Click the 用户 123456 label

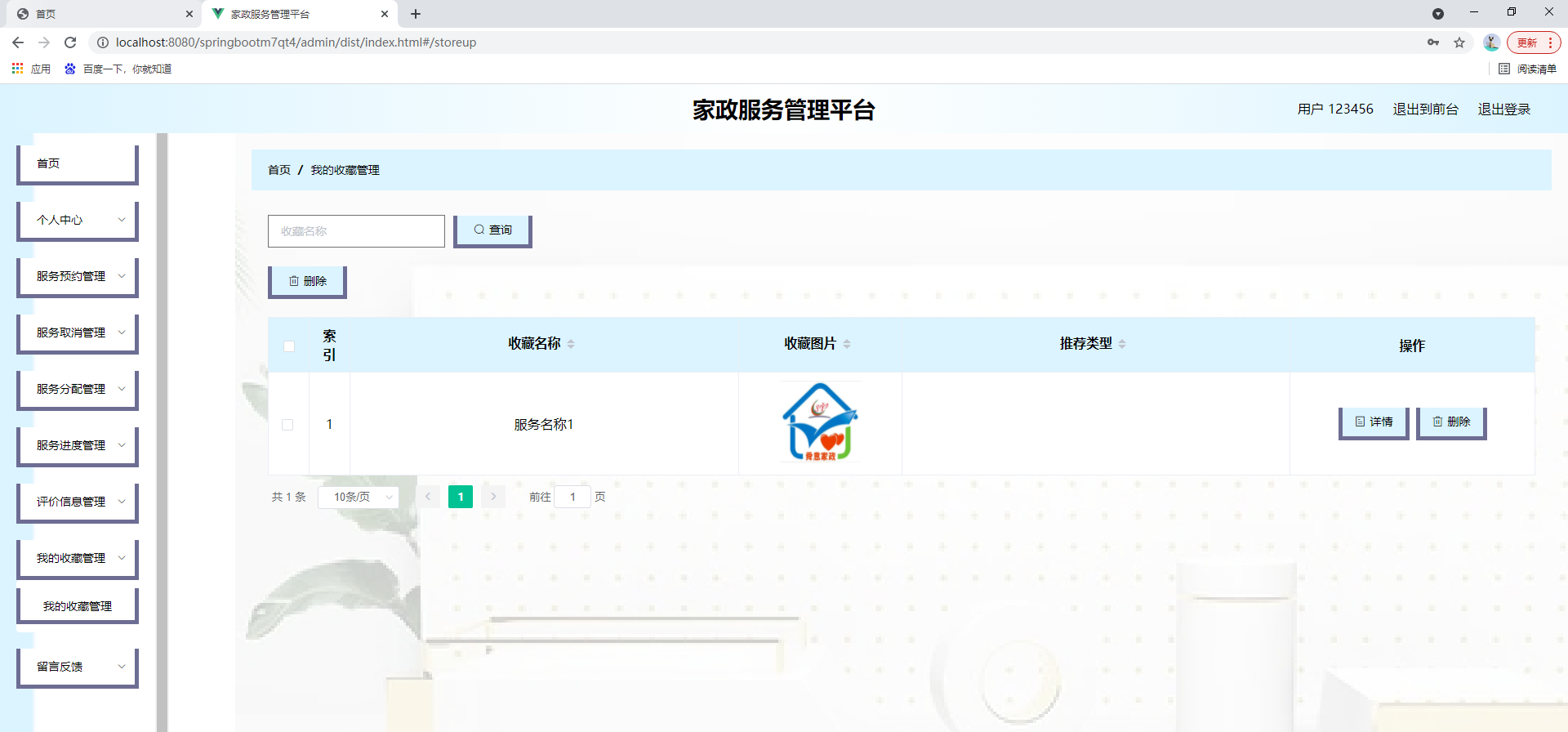pyautogui.click(x=1335, y=109)
